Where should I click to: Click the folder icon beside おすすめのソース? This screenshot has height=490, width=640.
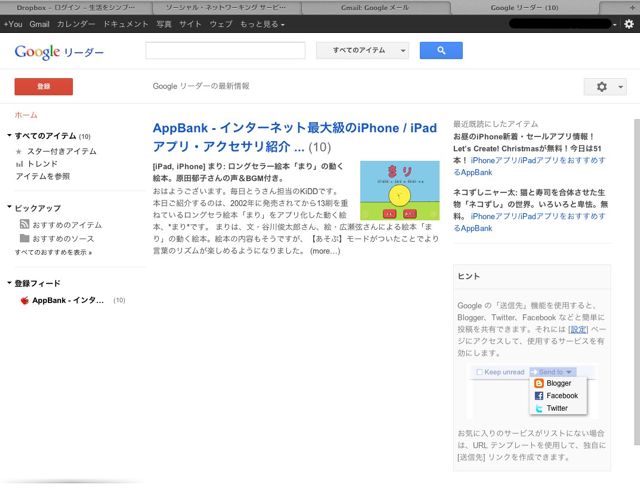pos(24,238)
